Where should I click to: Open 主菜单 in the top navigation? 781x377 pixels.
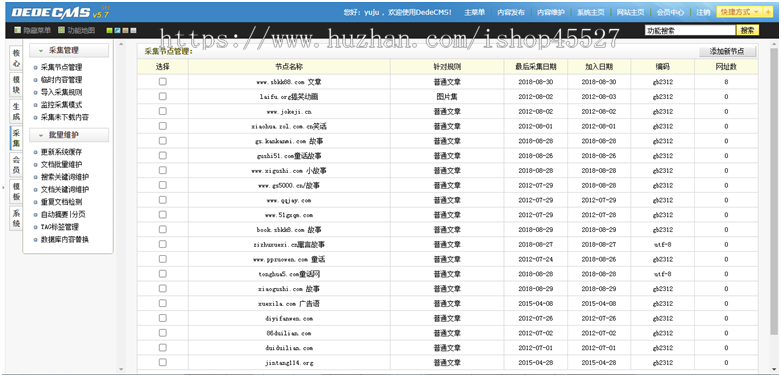pyautogui.click(x=474, y=12)
